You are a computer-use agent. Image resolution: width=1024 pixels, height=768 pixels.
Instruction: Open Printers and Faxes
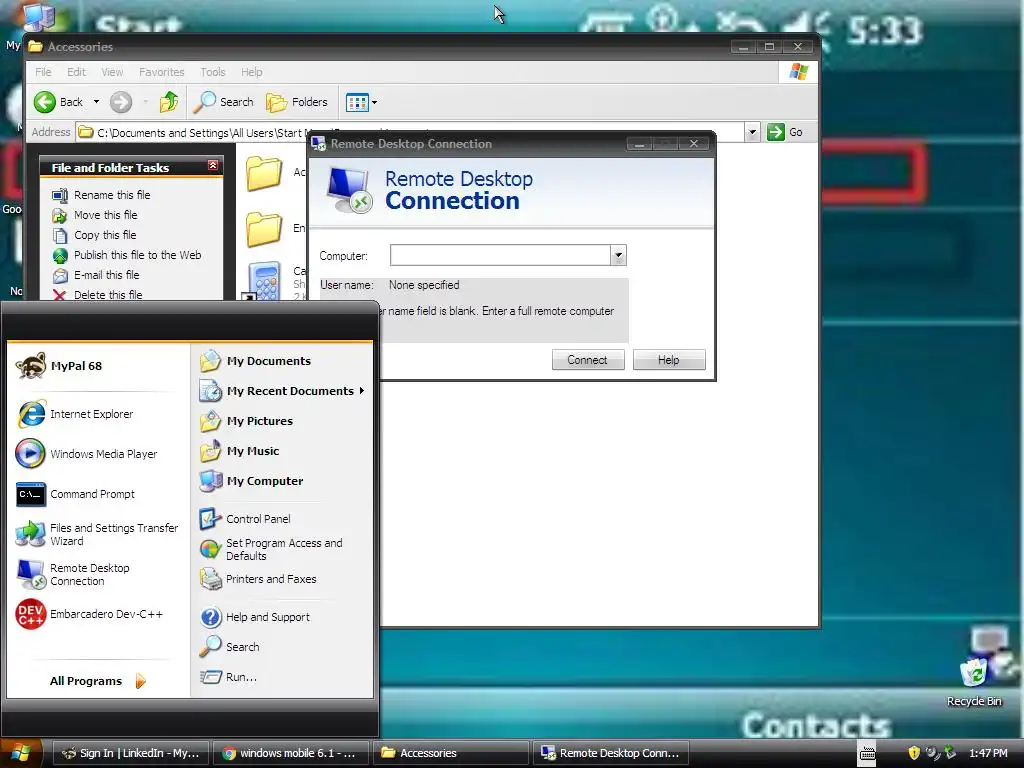258,579
